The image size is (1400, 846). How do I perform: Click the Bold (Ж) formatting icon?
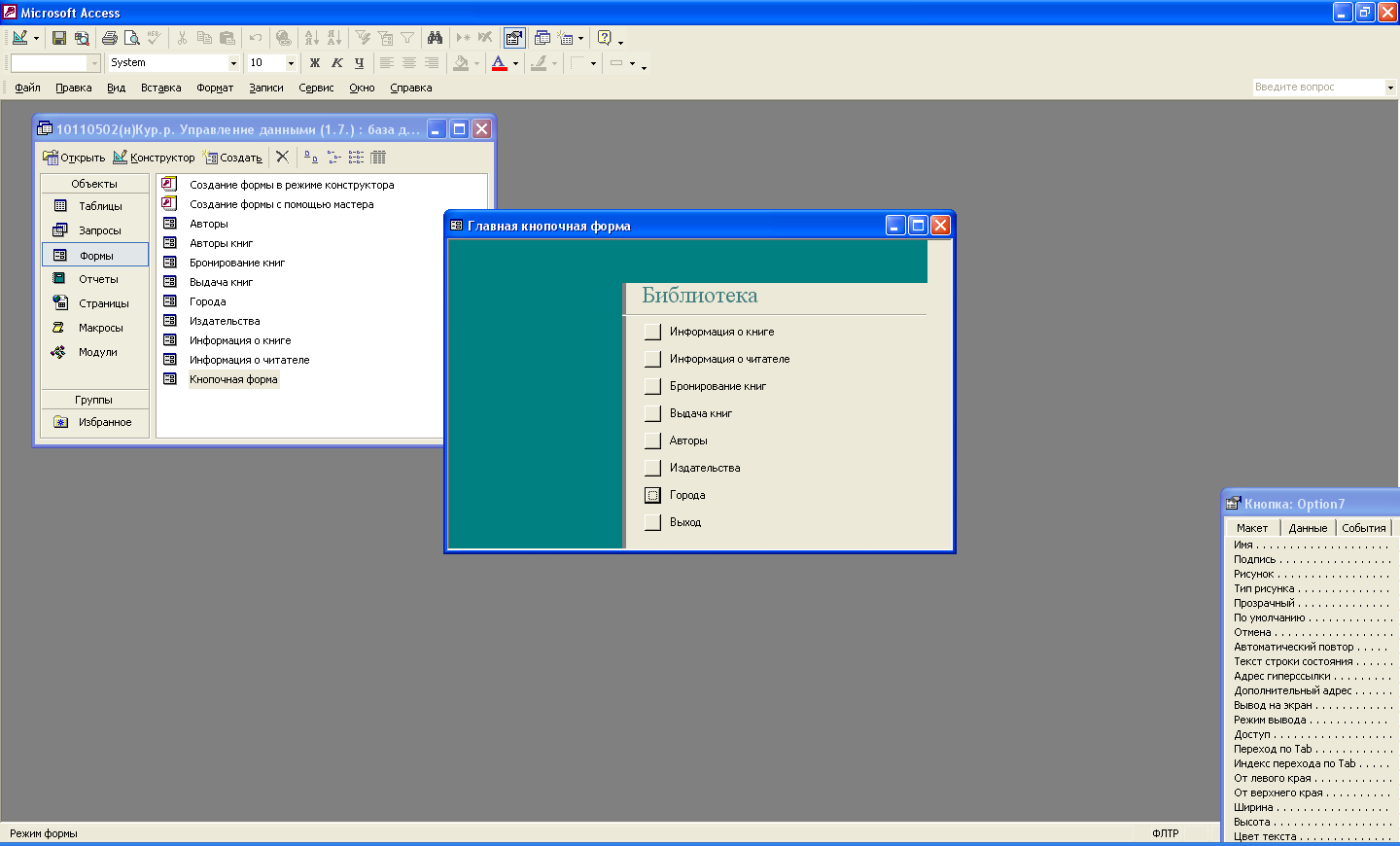click(x=314, y=63)
